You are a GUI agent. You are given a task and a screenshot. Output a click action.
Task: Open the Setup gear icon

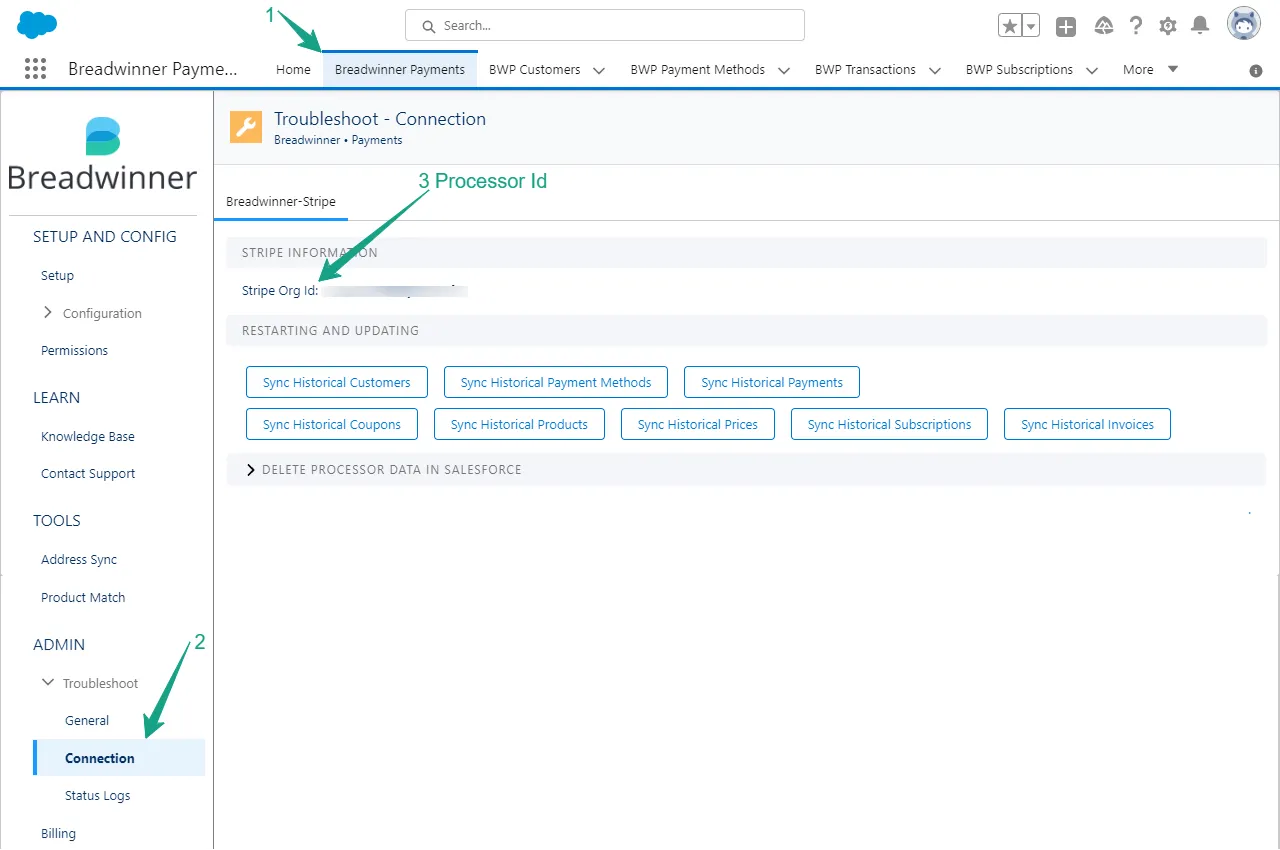click(x=1168, y=26)
